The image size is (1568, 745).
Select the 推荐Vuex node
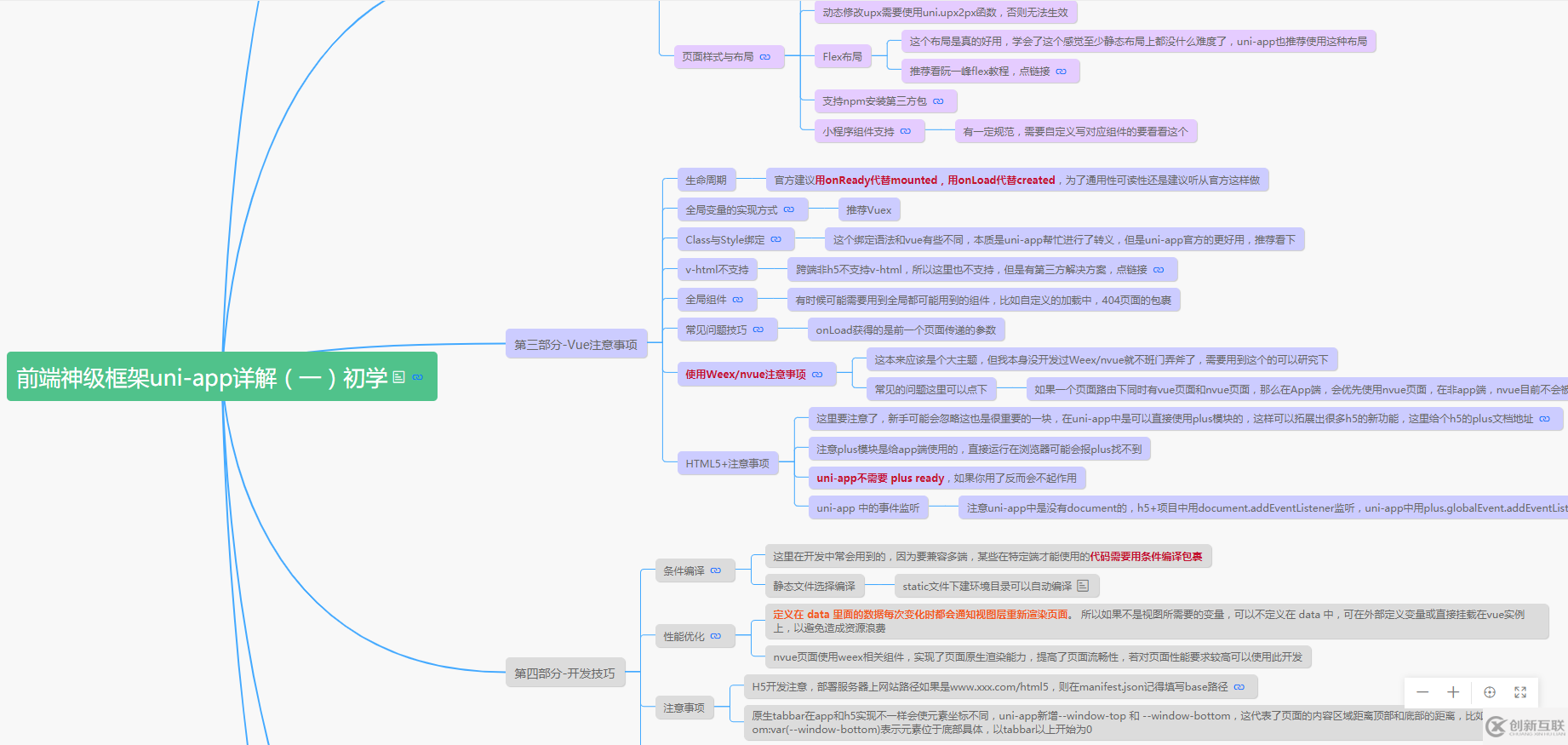868,210
